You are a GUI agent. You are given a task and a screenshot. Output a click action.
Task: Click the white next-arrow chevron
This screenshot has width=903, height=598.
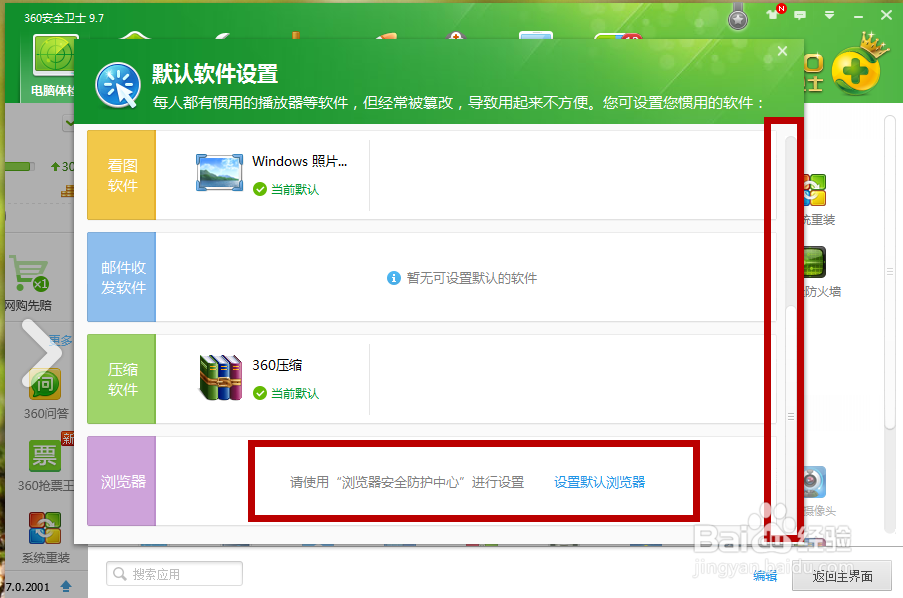pos(41,353)
